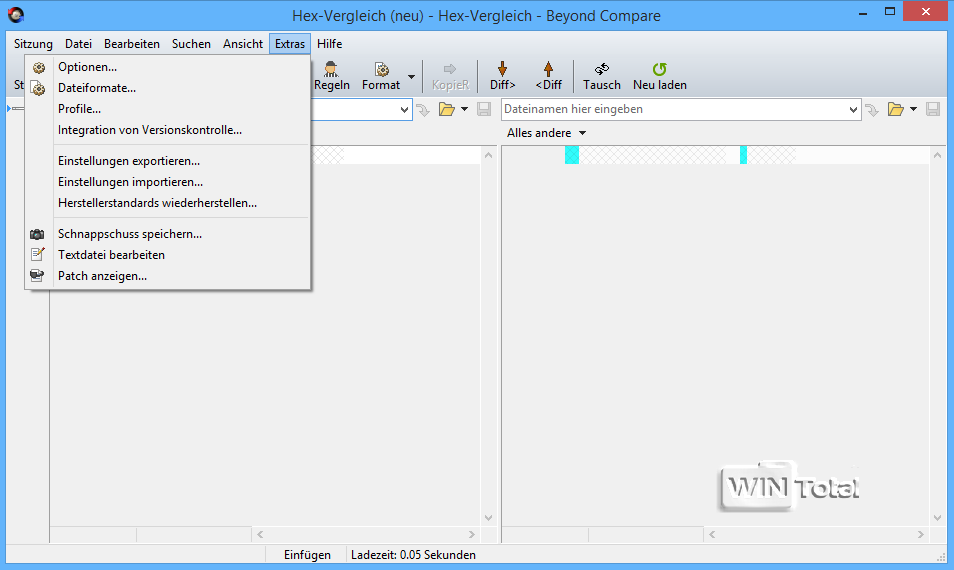This screenshot has height=570, width=954.
Task: Click right pane browse folder icon
Action: (x=896, y=109)
